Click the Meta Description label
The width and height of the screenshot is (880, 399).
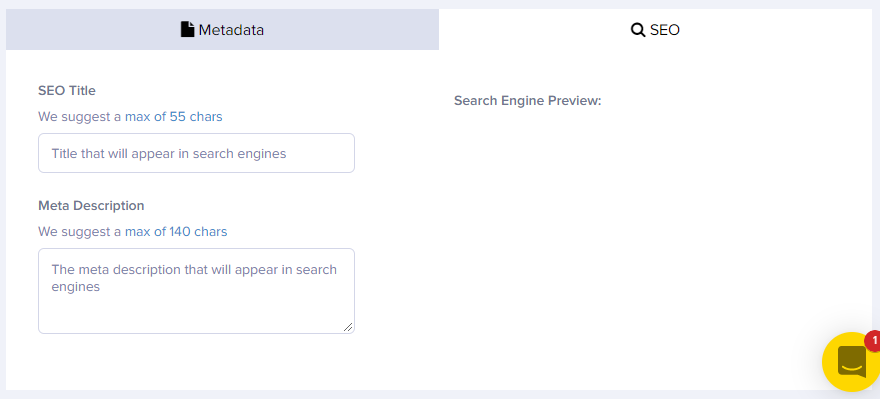point(91,205)
